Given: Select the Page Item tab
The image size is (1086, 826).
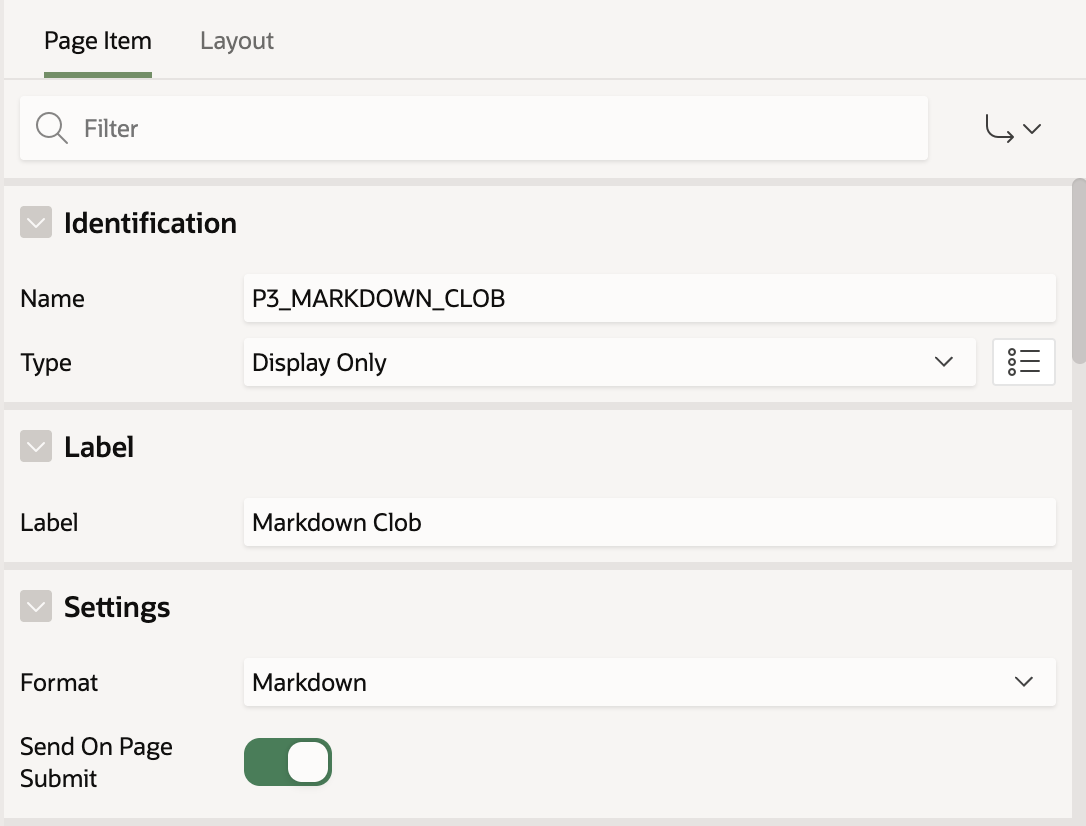Looking at the screenshot, I should pyautogui.click(x=98, y=41).
